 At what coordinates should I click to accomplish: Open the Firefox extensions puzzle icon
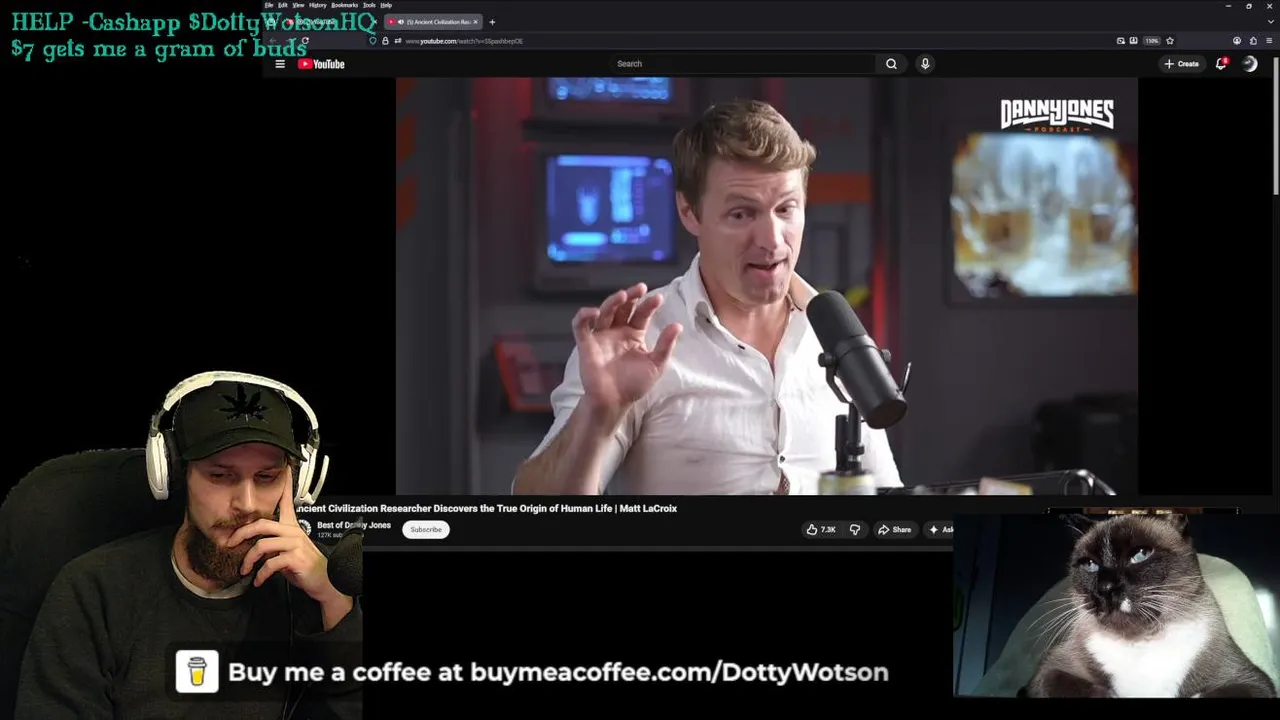click(1253, 41)
